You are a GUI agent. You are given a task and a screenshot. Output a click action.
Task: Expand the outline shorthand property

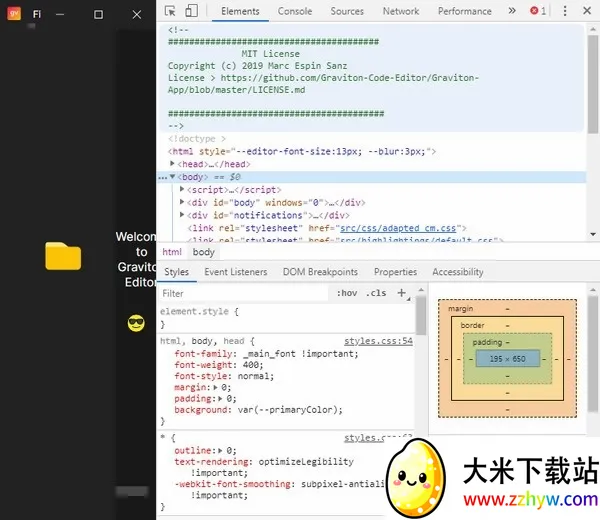click(220, 450)
